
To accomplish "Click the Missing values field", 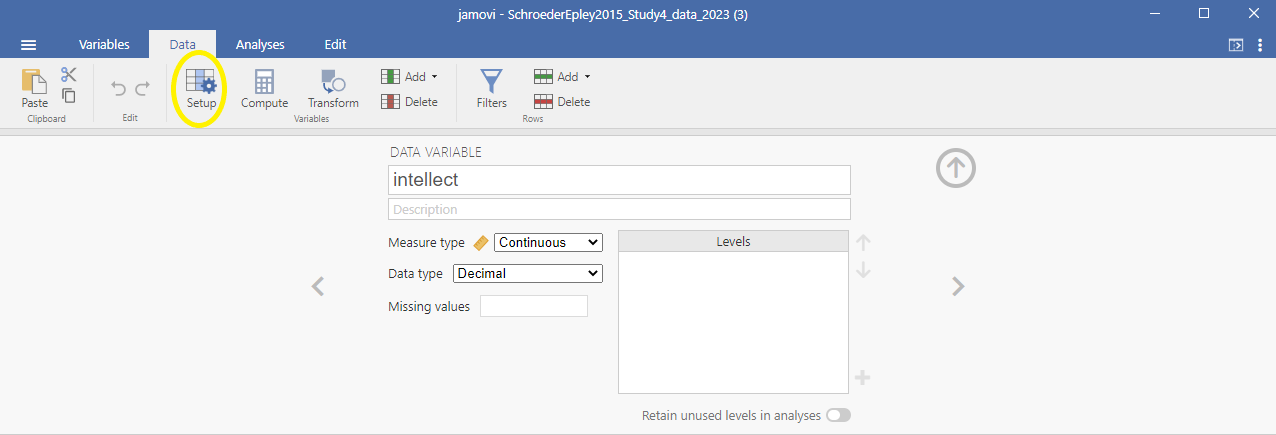I will point(534,306).
